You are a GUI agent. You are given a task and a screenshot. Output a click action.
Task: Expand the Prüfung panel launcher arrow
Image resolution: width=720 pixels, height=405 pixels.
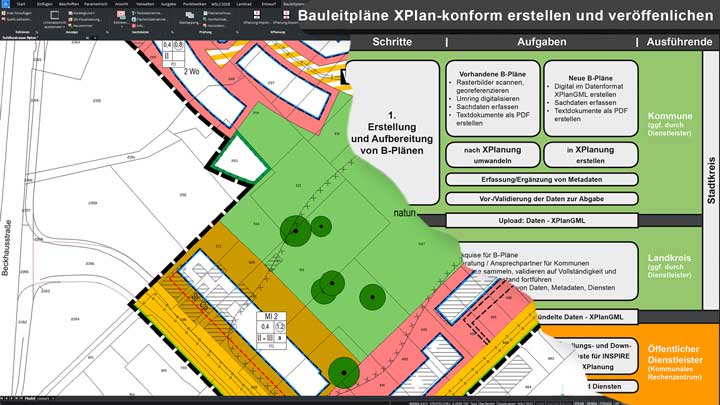coord(237,32)
